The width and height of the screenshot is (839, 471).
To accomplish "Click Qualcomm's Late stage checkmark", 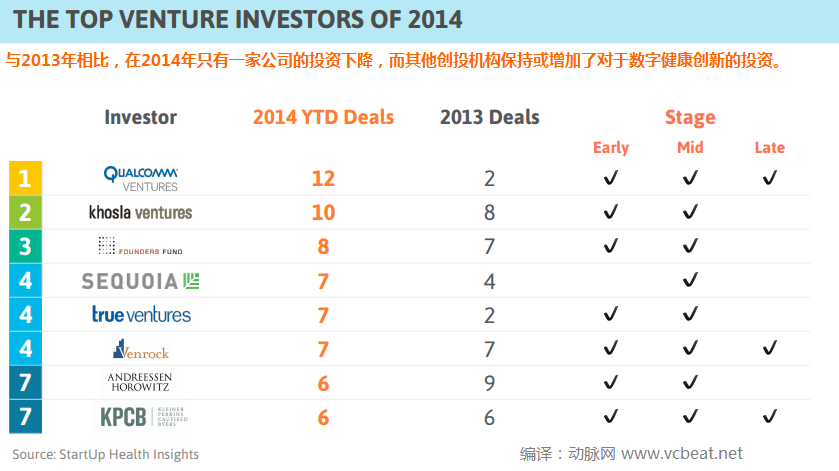I will pyautogui.click(x=769, y=178).
